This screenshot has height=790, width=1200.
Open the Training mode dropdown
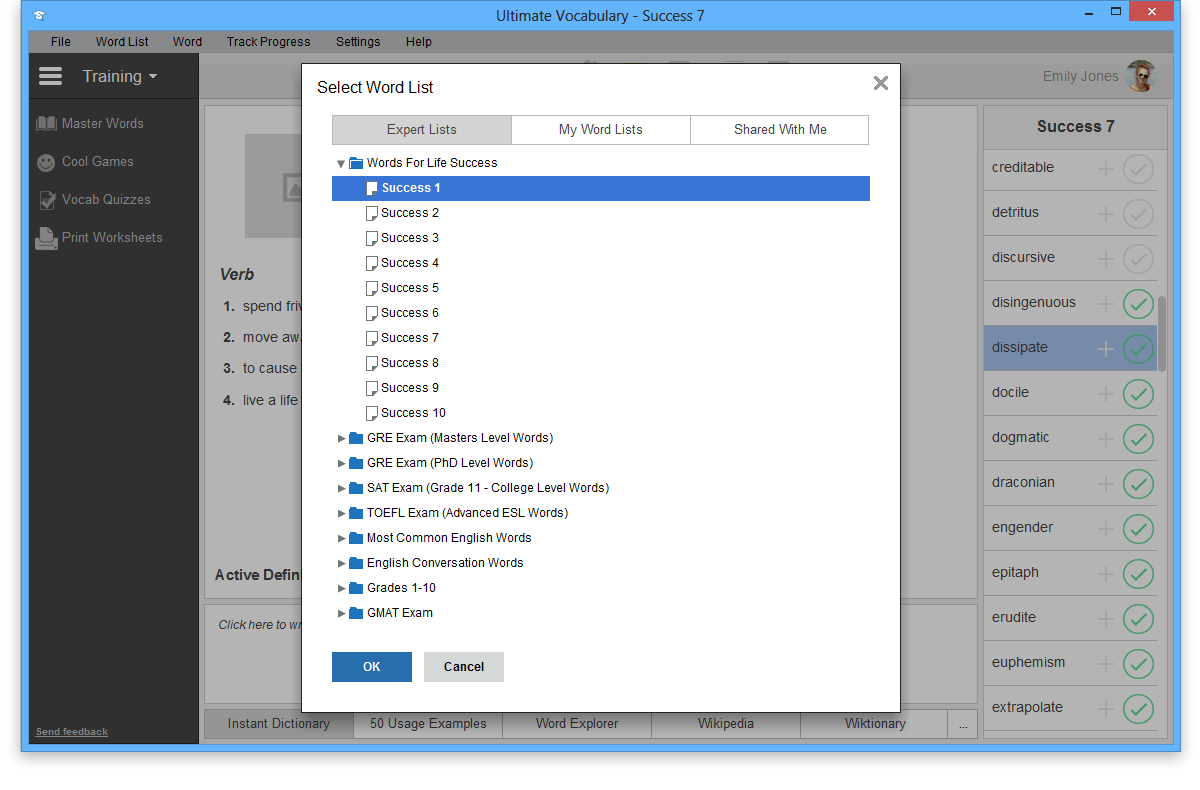(119, 76)
